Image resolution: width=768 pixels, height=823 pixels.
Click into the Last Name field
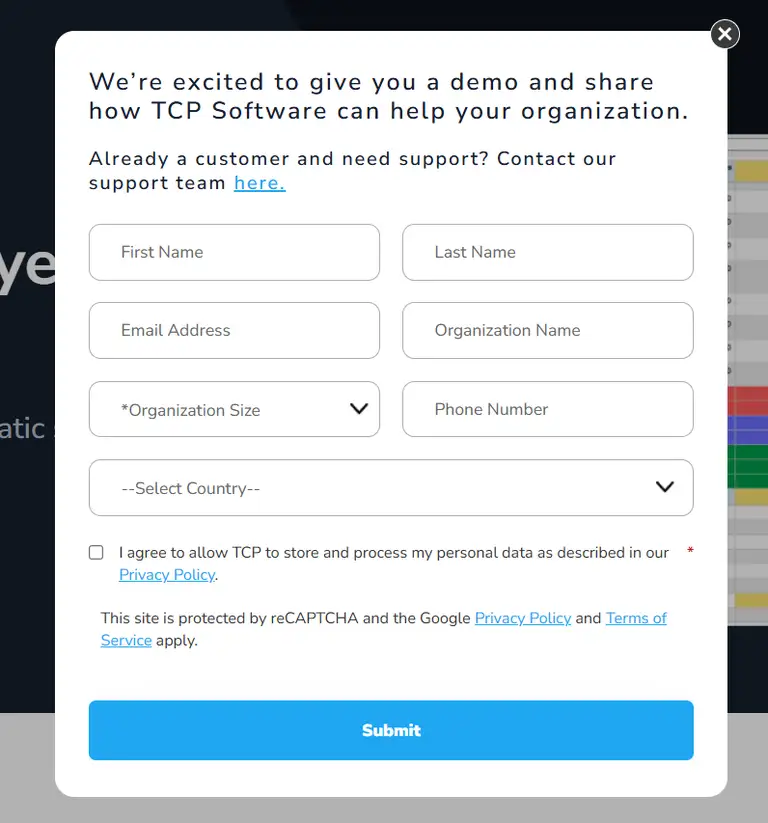[547, 252]
